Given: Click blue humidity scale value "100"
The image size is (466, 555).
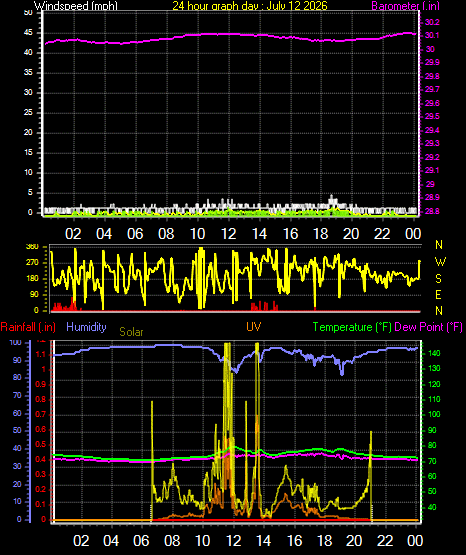Looking at the screenshot, I should click(x=16, y=342).
